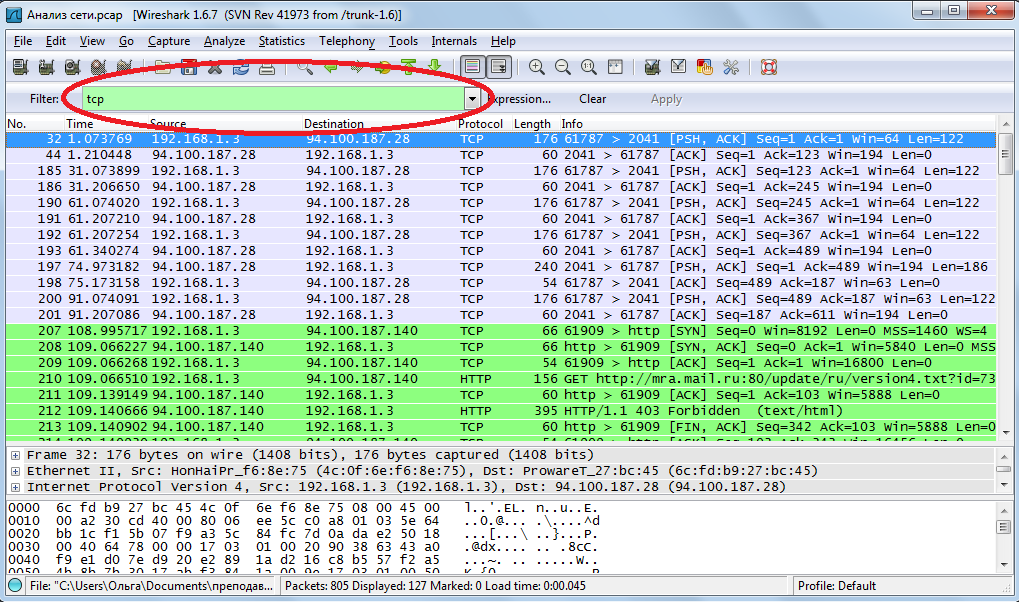
Task: Edit display filters icon
Action: [678, 67]
